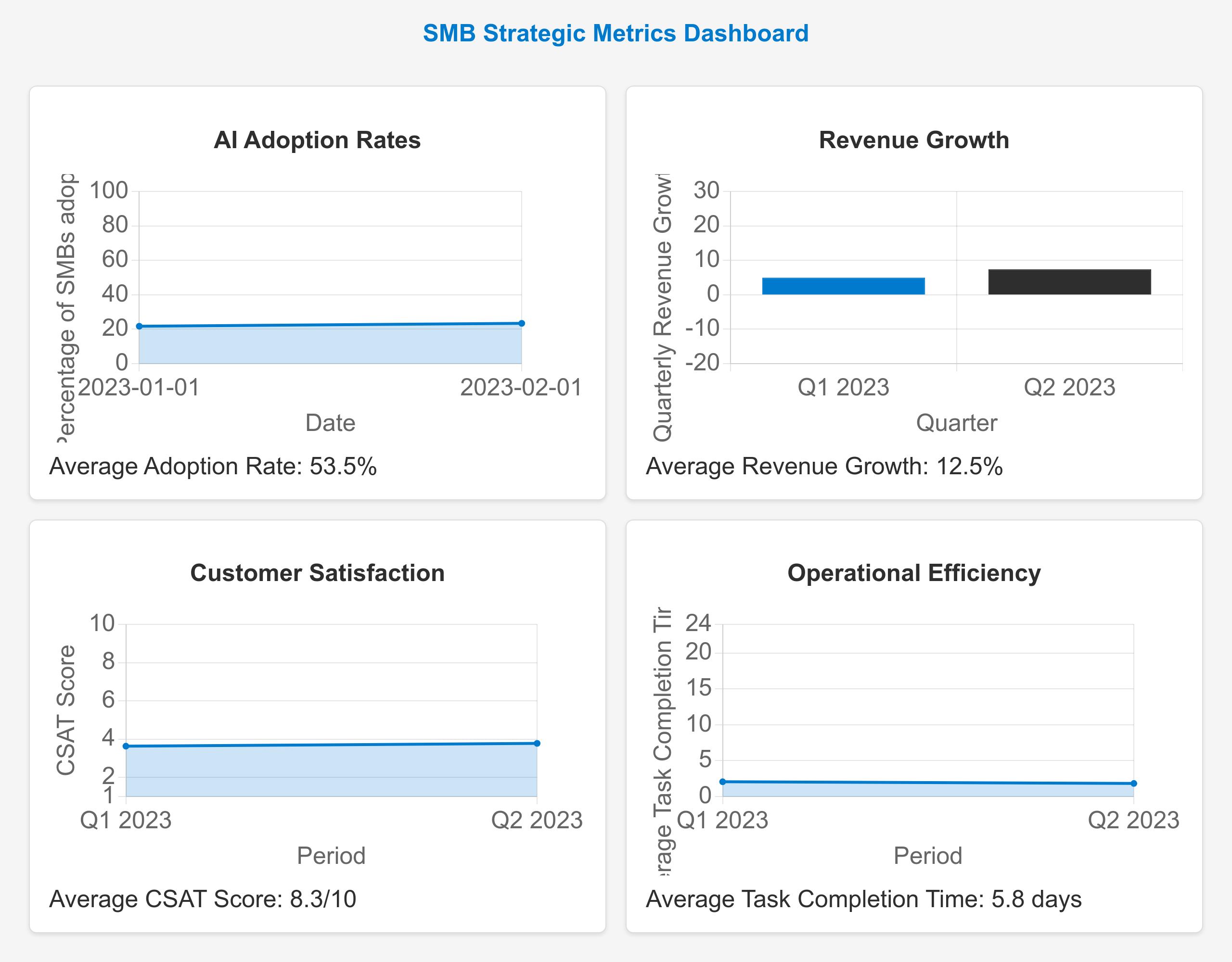Click the Revenue Growth chart title

point(914,140)
